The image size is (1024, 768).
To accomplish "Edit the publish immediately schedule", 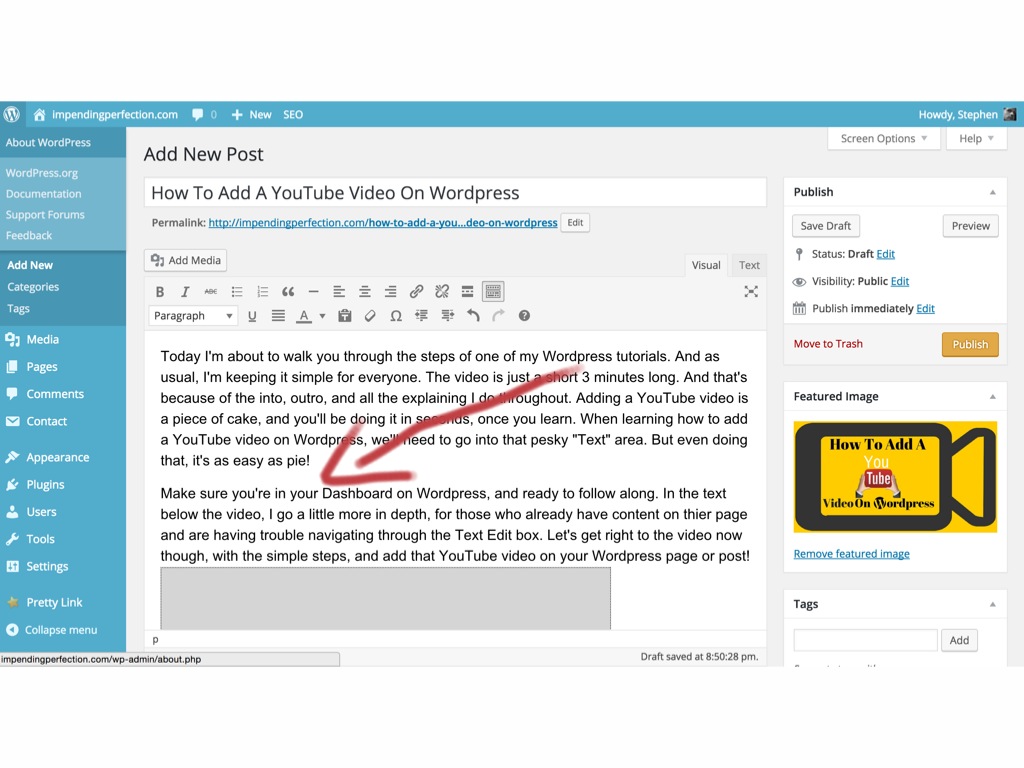I will 925,309.
